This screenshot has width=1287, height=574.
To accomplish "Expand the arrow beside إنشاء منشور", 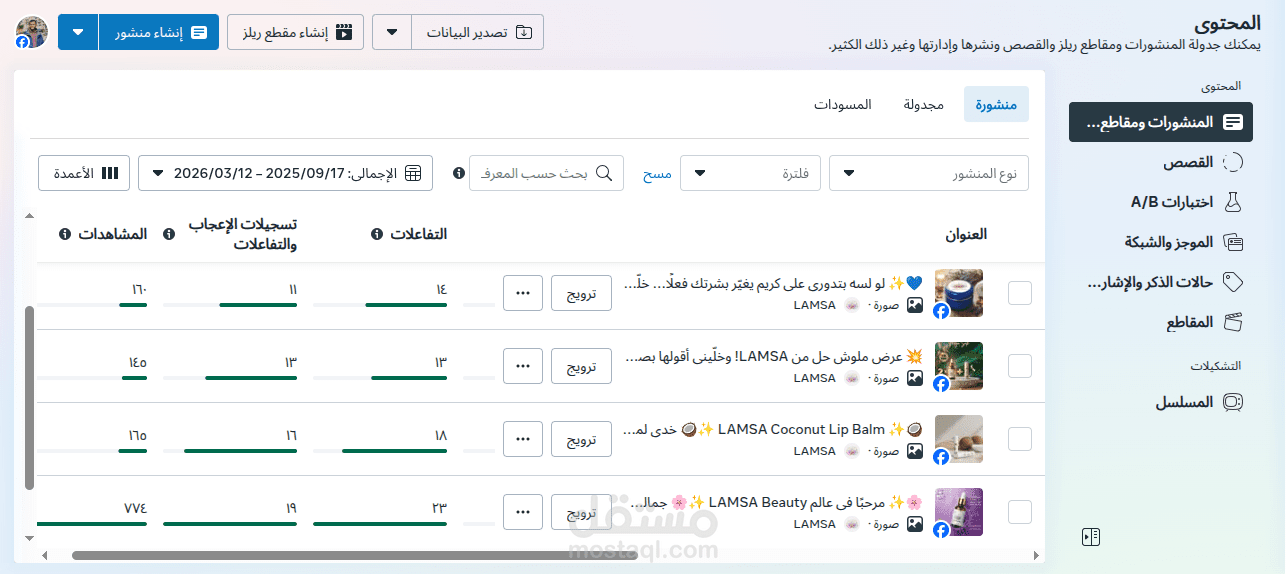I will [x=78, y=32].
